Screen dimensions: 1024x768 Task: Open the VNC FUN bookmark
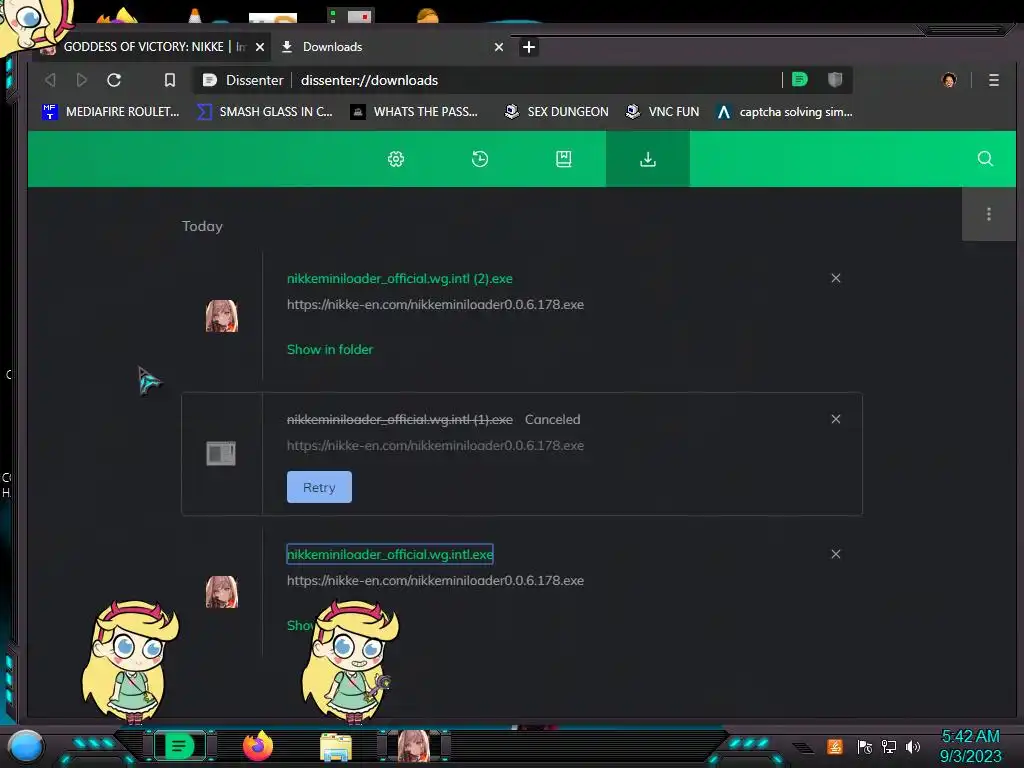[662, 112]
